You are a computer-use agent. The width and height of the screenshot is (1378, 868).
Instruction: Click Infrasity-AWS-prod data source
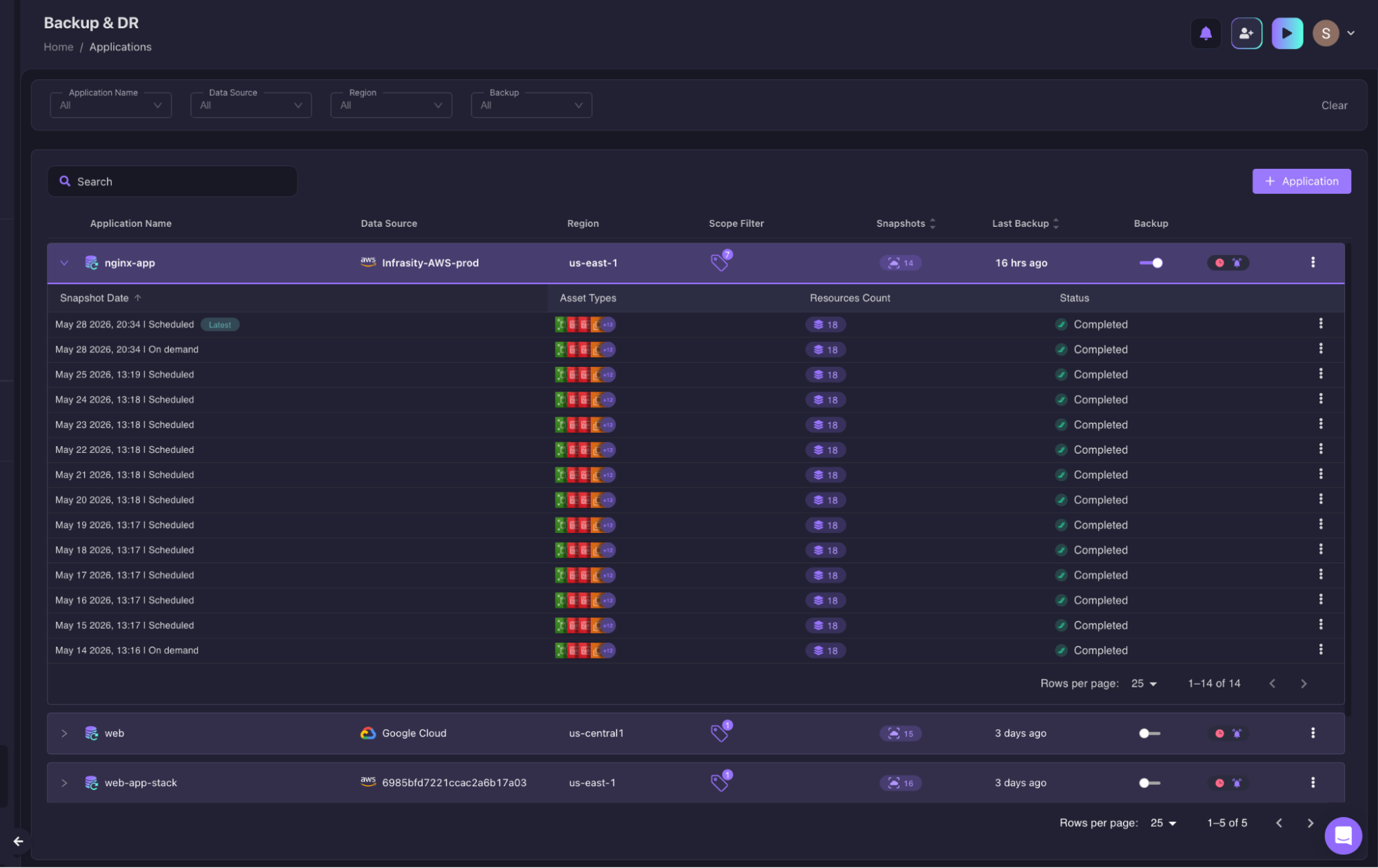click(x=420, y=263)
